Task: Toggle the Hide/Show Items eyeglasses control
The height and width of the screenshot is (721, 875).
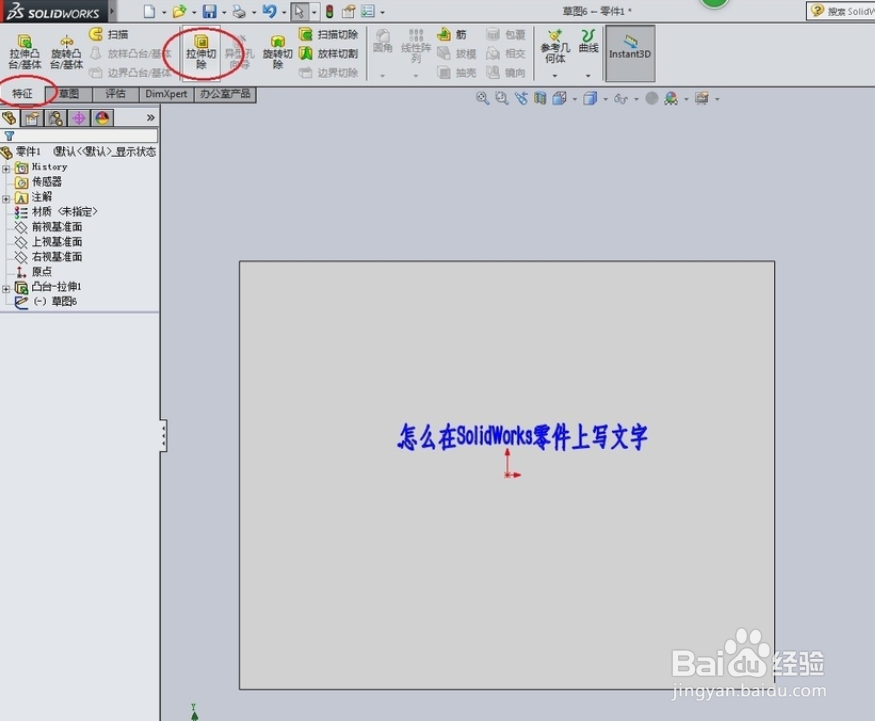Action: [621, 98]
